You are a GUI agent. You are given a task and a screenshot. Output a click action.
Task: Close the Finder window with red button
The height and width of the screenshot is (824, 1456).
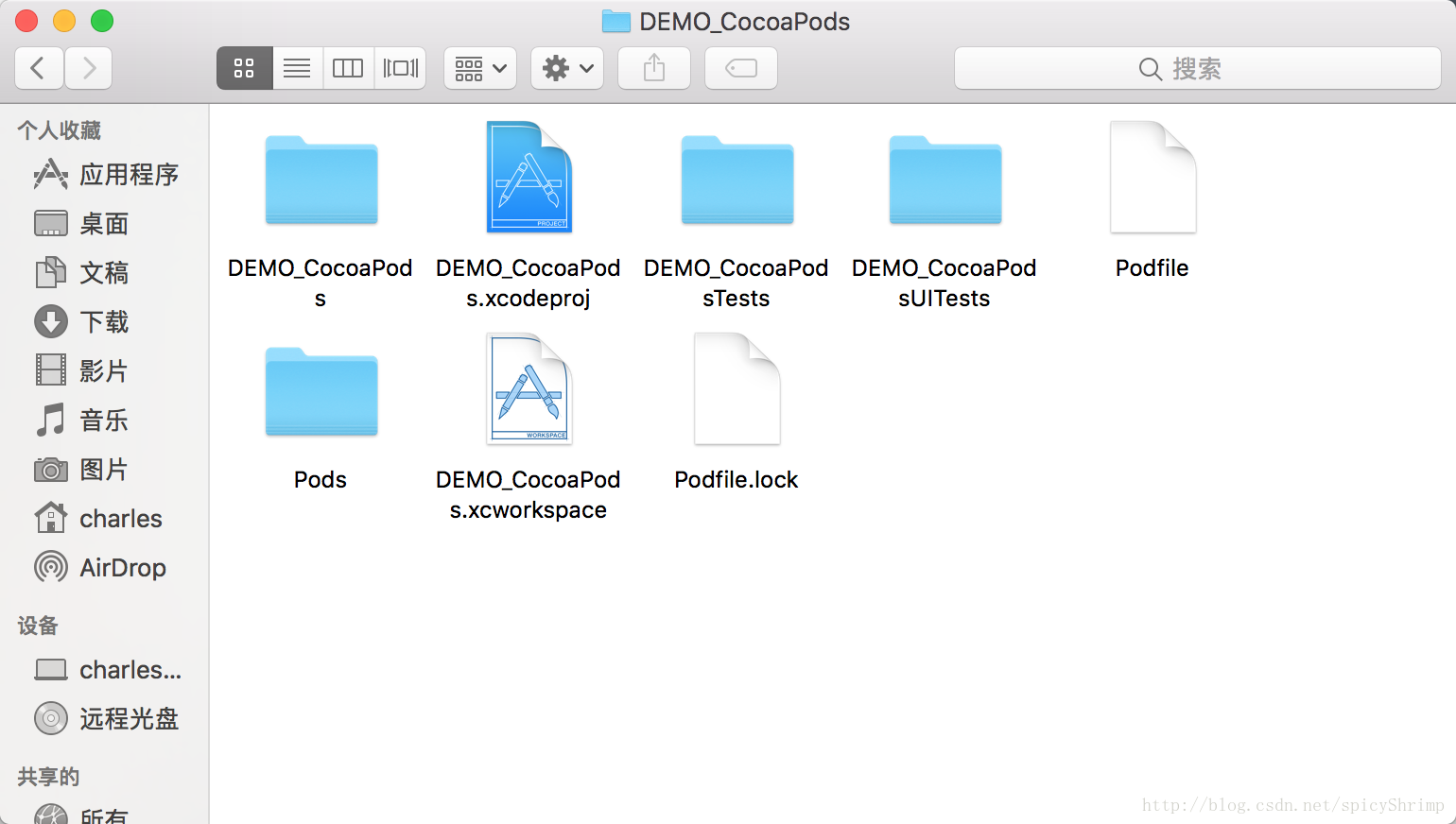click(x=26, y=21)
